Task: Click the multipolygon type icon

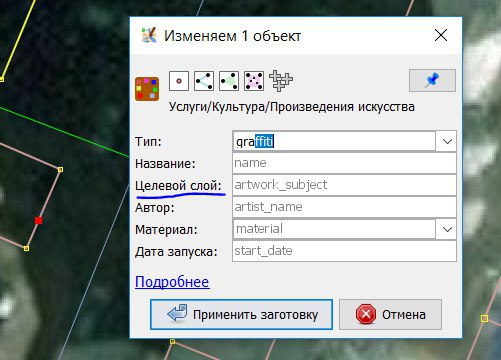Action: (x=254, y=81)
